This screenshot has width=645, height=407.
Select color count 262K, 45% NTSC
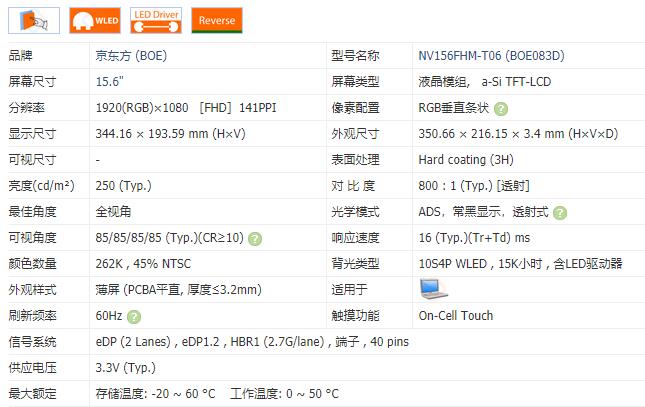pyautogui.click(x=143, y=263)
